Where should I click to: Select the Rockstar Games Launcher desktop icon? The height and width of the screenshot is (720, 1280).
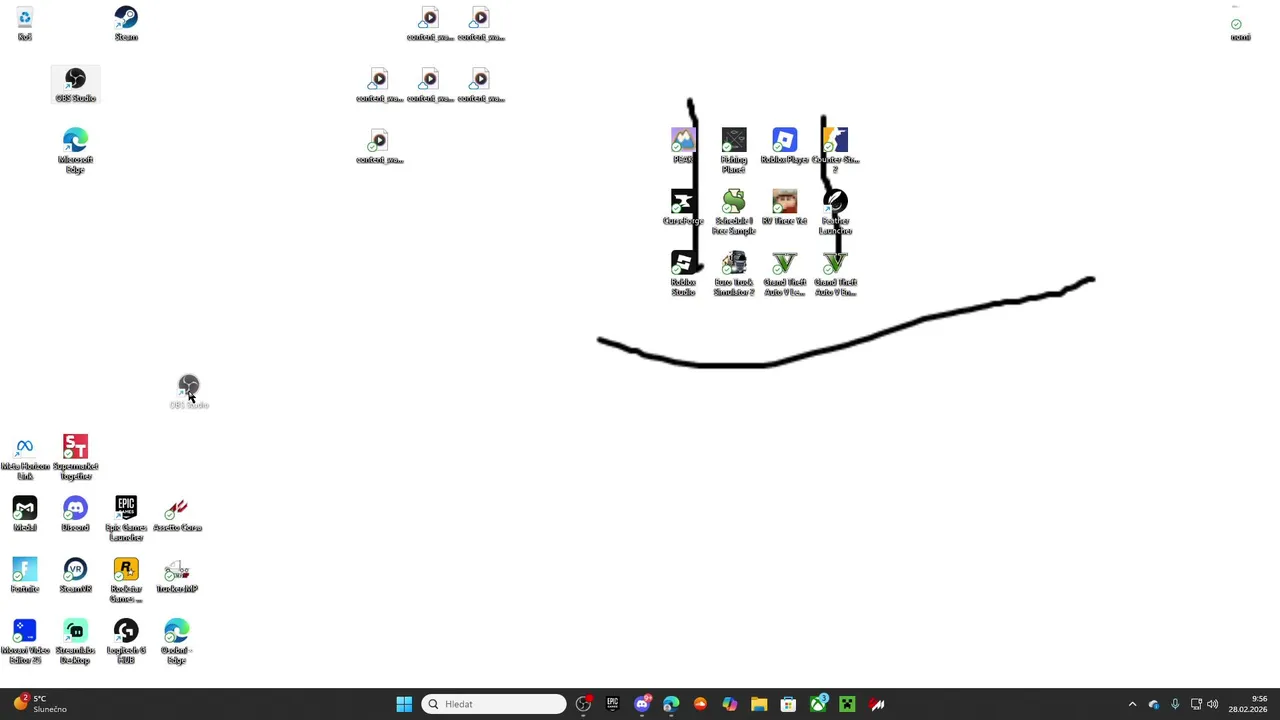pyautogui.click(x=126, y=580)
